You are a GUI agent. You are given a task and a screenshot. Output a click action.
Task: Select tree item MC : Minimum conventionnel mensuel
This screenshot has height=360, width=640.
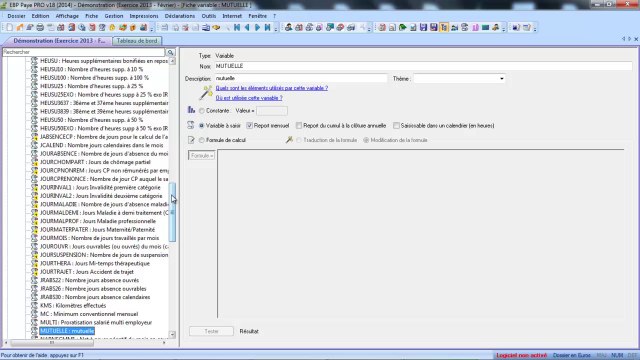point(89,314)
